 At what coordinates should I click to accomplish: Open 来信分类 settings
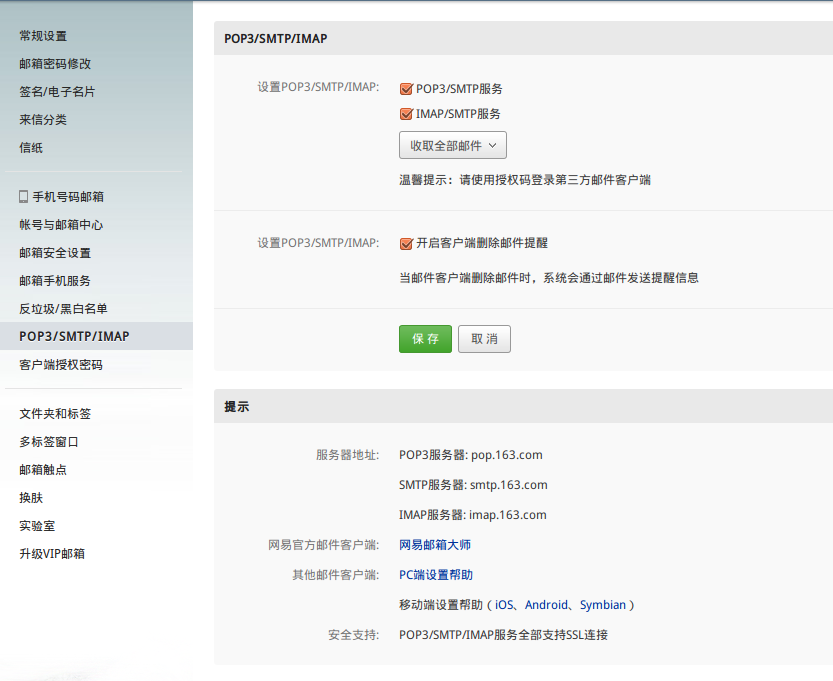43,120
